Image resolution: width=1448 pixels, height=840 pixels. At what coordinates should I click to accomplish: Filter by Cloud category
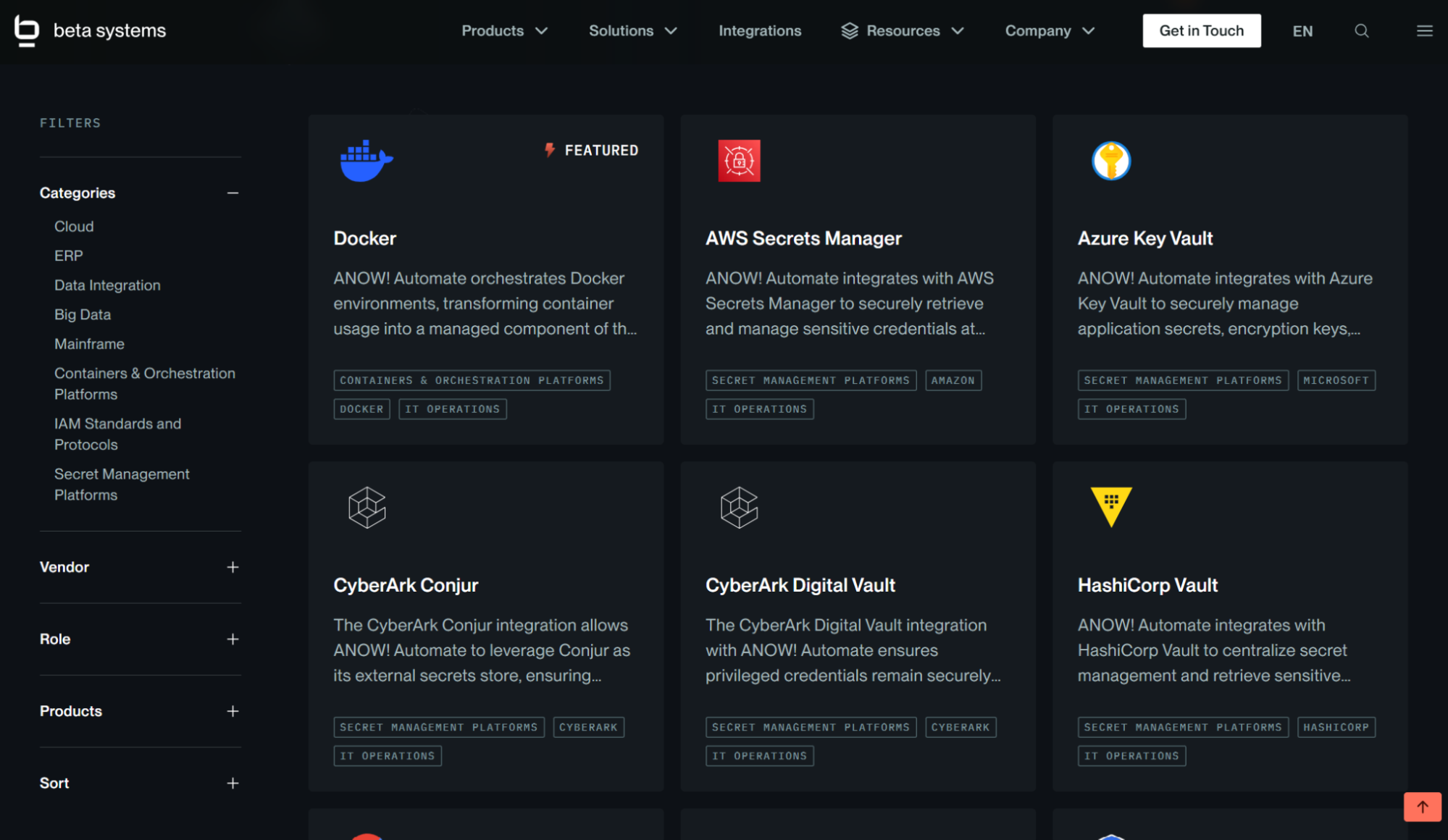click(74, 226)
